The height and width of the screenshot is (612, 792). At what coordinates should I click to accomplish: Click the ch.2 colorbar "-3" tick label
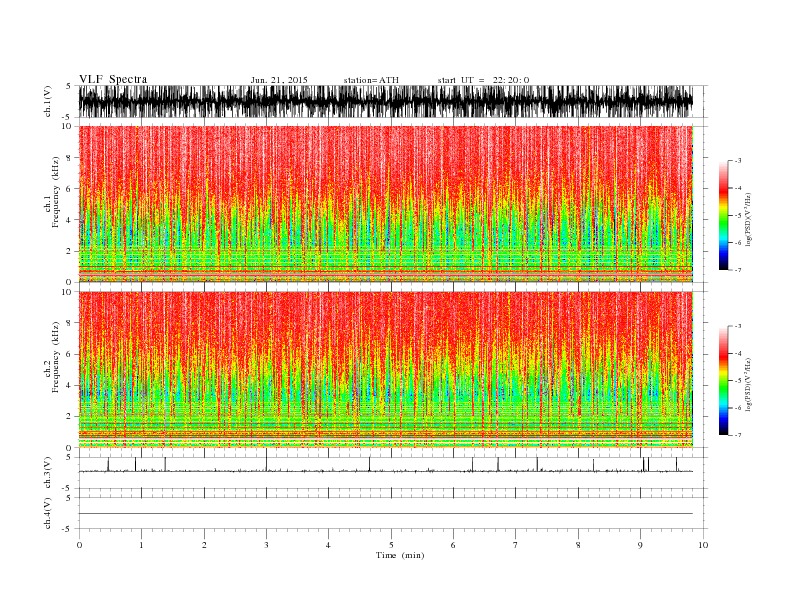click(737, 326)
